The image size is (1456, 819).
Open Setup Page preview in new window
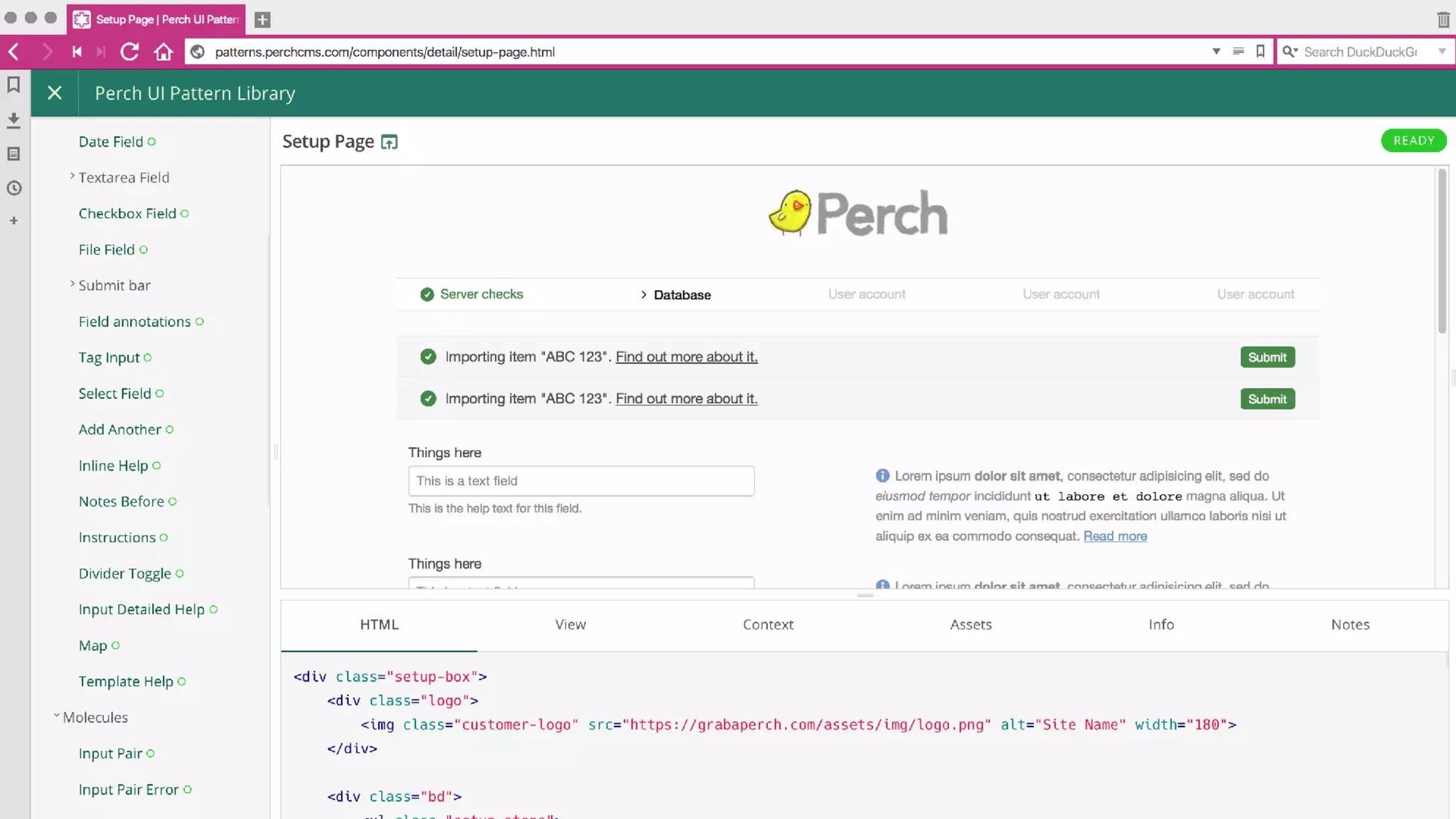[x=389, y=142]
